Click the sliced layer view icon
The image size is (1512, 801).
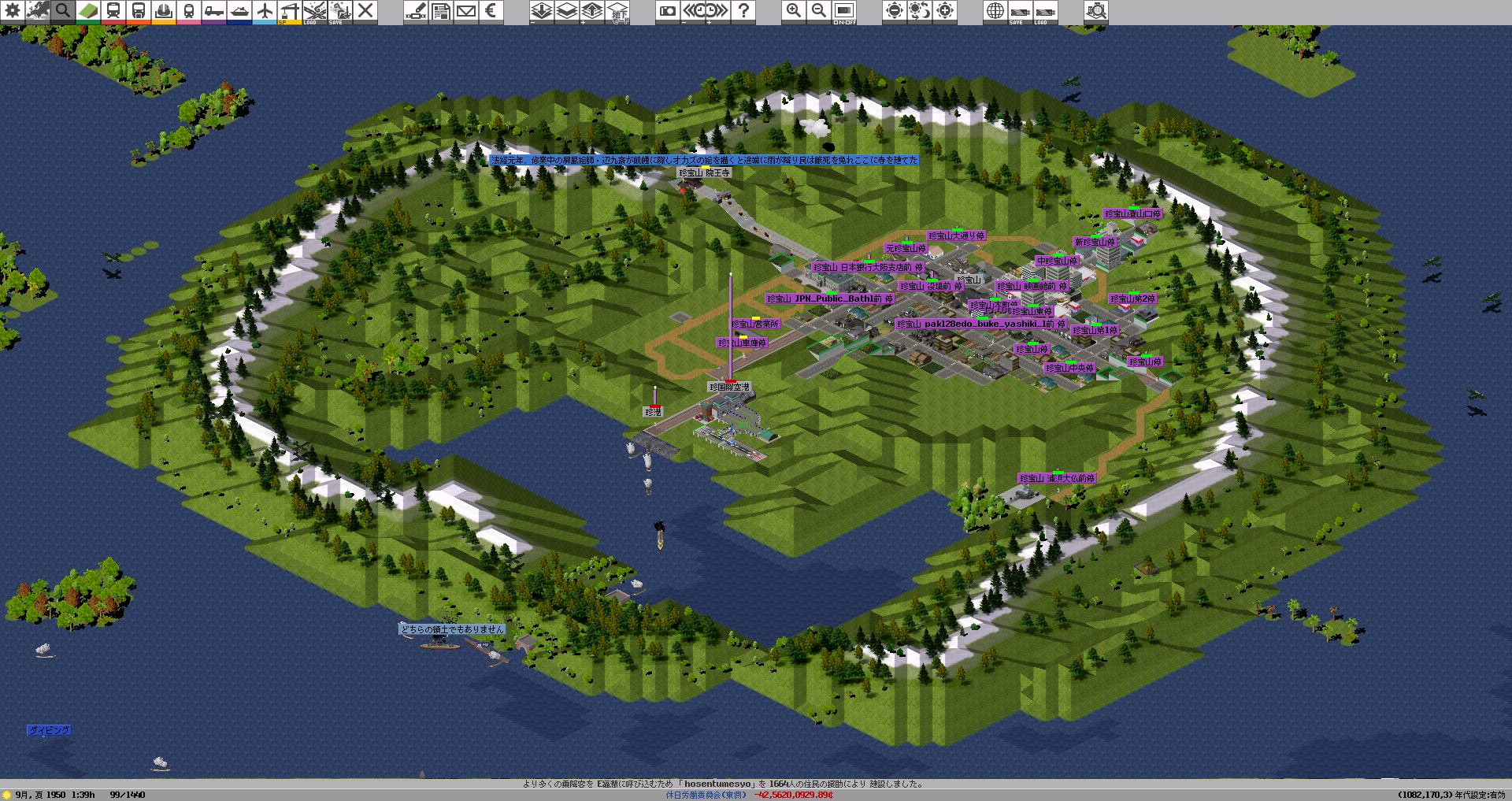click(x=567, y=12)
